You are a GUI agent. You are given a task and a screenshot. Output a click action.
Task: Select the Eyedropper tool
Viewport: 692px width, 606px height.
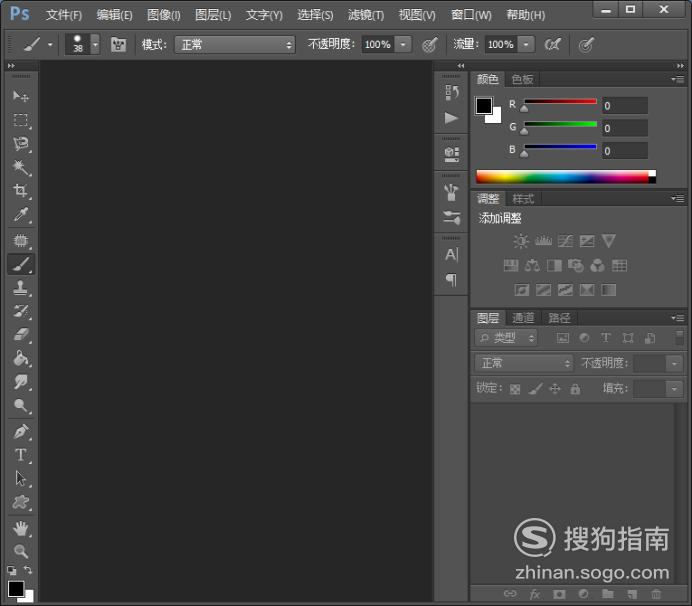(20, 215)
